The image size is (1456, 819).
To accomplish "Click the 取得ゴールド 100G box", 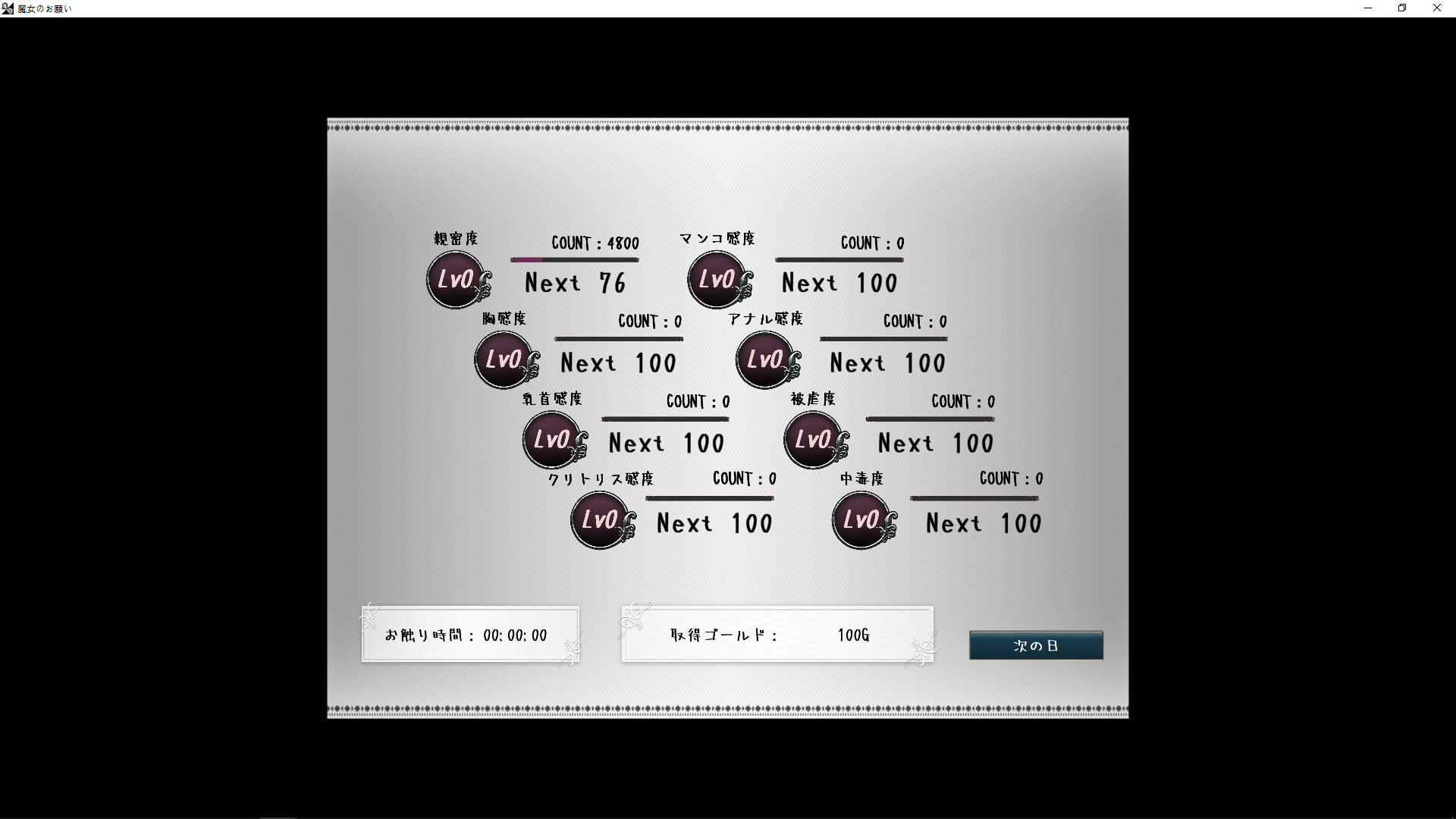I will pyautogui.click(x=777, y=635).
